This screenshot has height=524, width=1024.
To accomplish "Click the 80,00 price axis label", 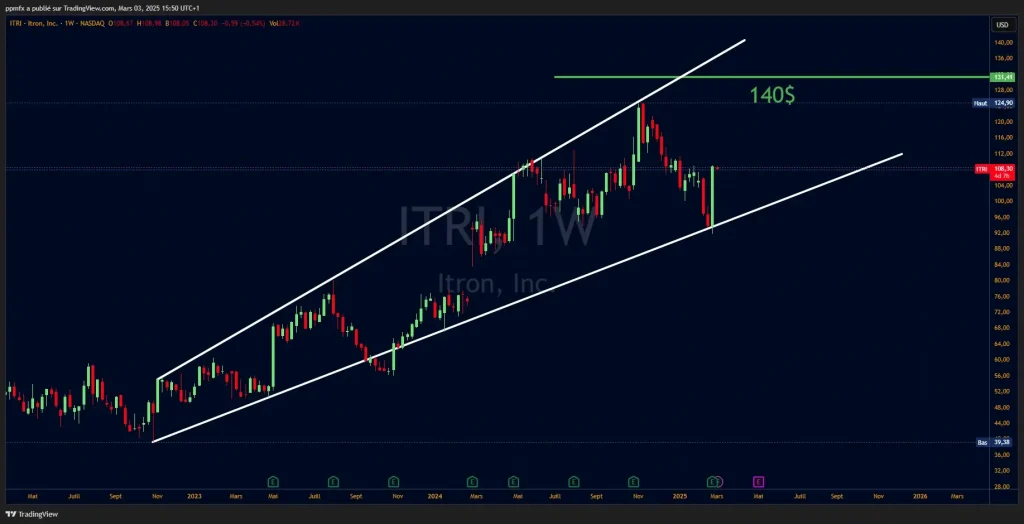I will tap(1003, 280).
